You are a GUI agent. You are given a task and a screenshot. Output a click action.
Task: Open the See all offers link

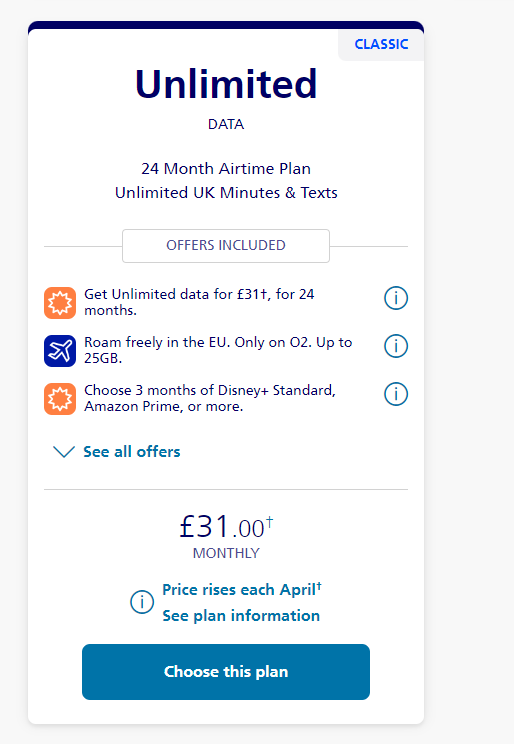pos(131,452)
